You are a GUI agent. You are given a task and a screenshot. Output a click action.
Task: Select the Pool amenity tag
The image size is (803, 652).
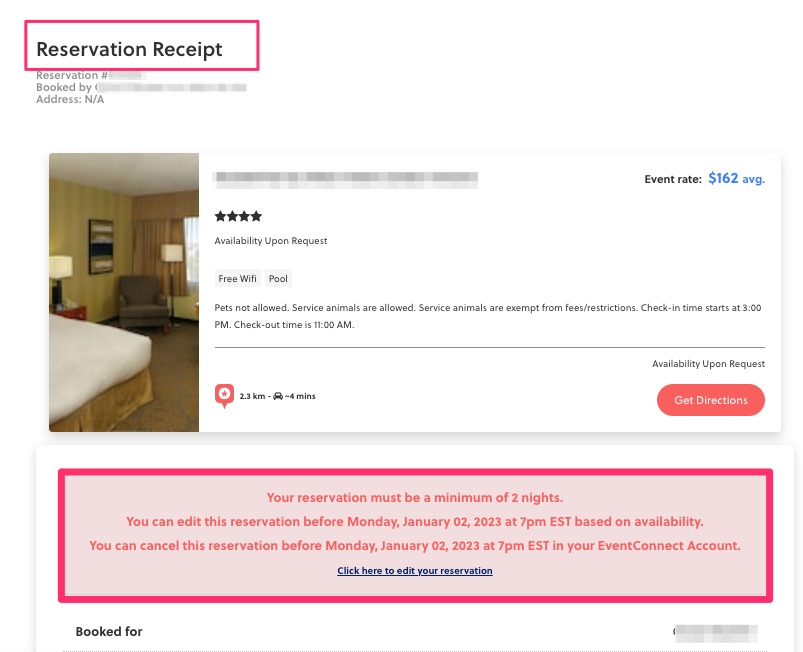[278, 279]
